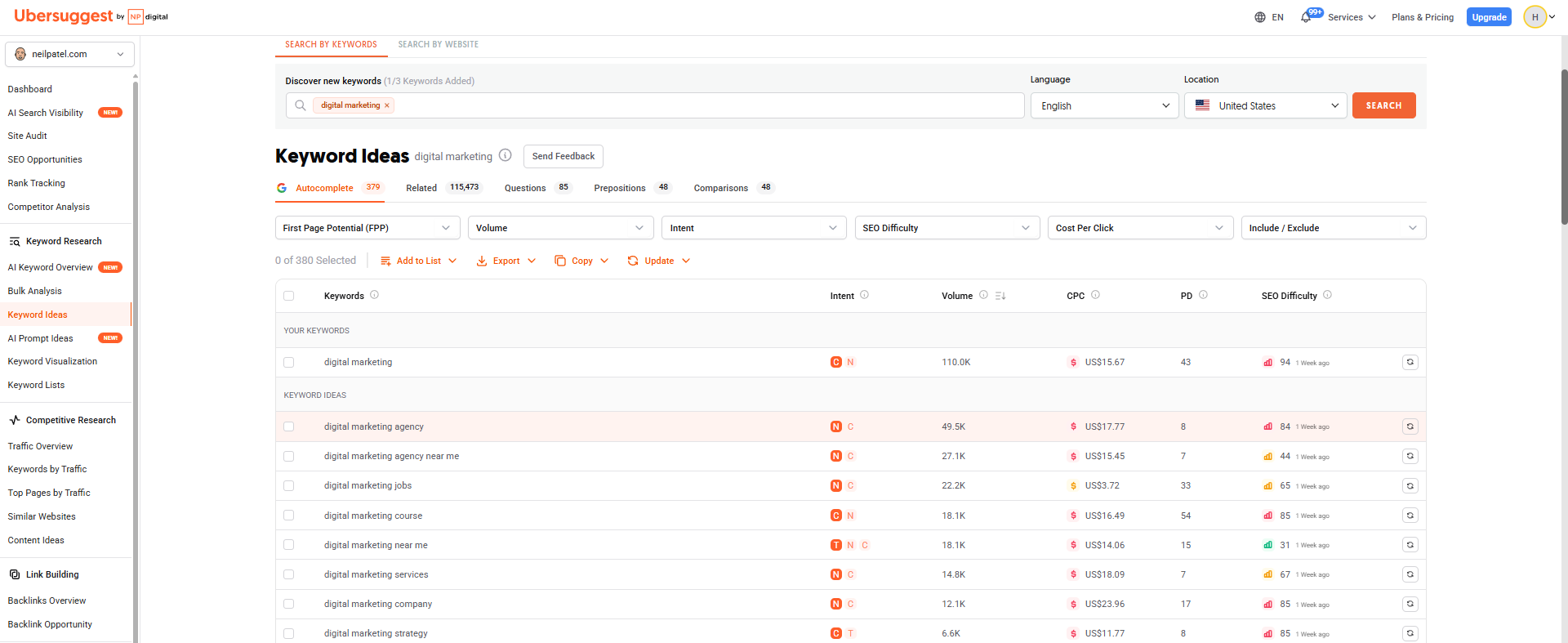Click the Send Feedback button
Screen dimensions: 1568x643
563,156
